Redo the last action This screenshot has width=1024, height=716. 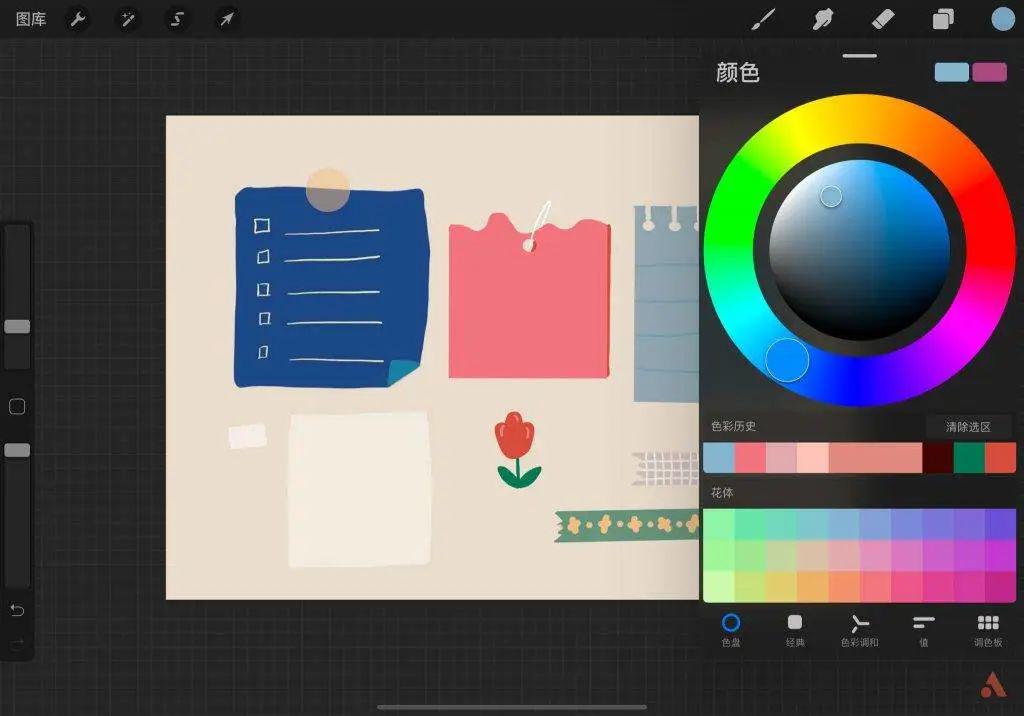coord(17,643)
